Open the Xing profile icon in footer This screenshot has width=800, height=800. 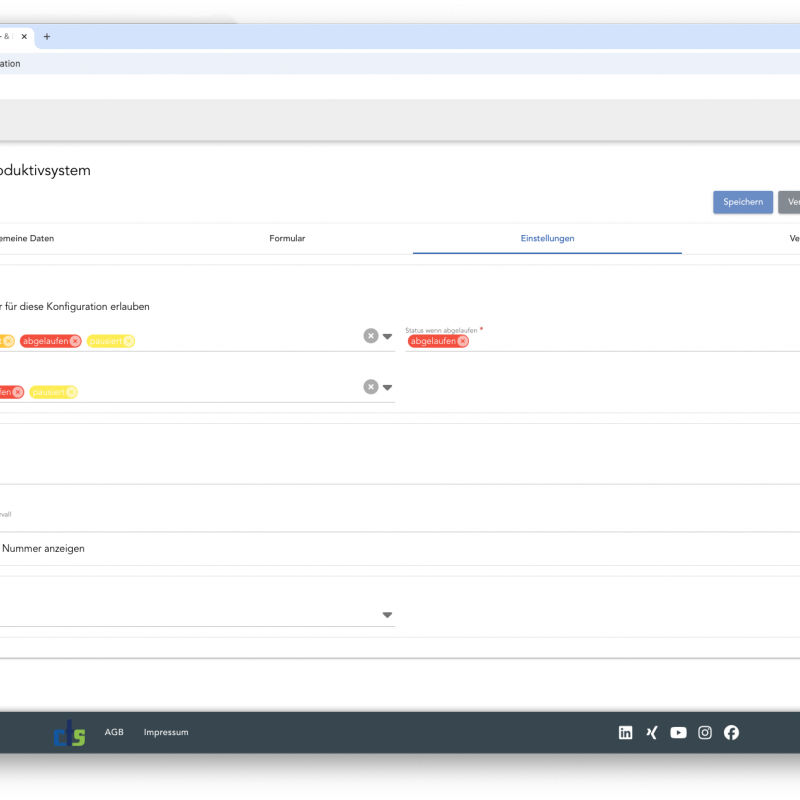(652, 733)
